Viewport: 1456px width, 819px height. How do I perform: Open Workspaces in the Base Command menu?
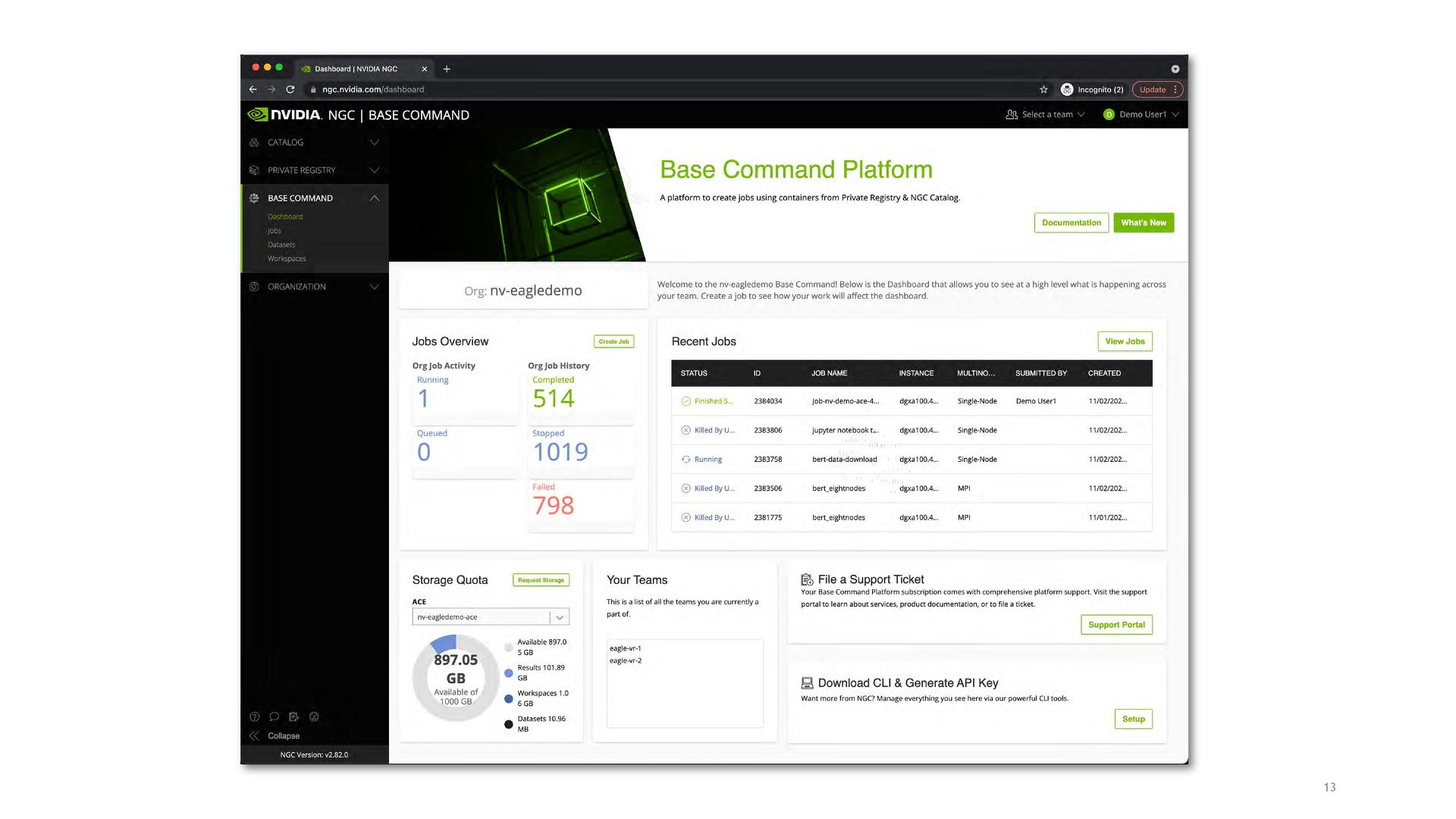287,259
